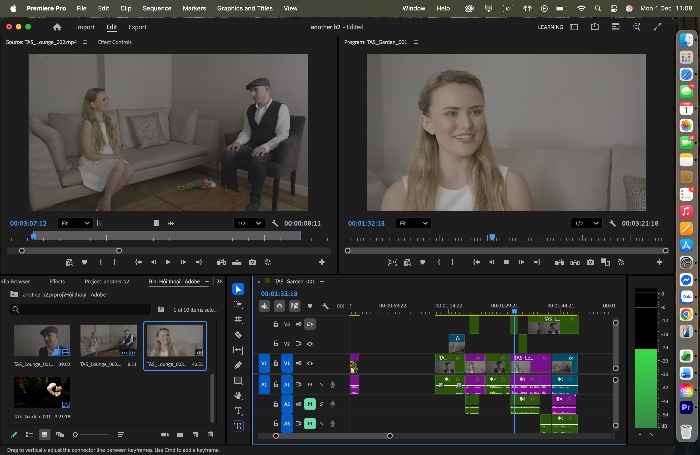Add a marker in the timeline panel
Viewport: 700px width, 455px height.
click(x=310, y=306)
